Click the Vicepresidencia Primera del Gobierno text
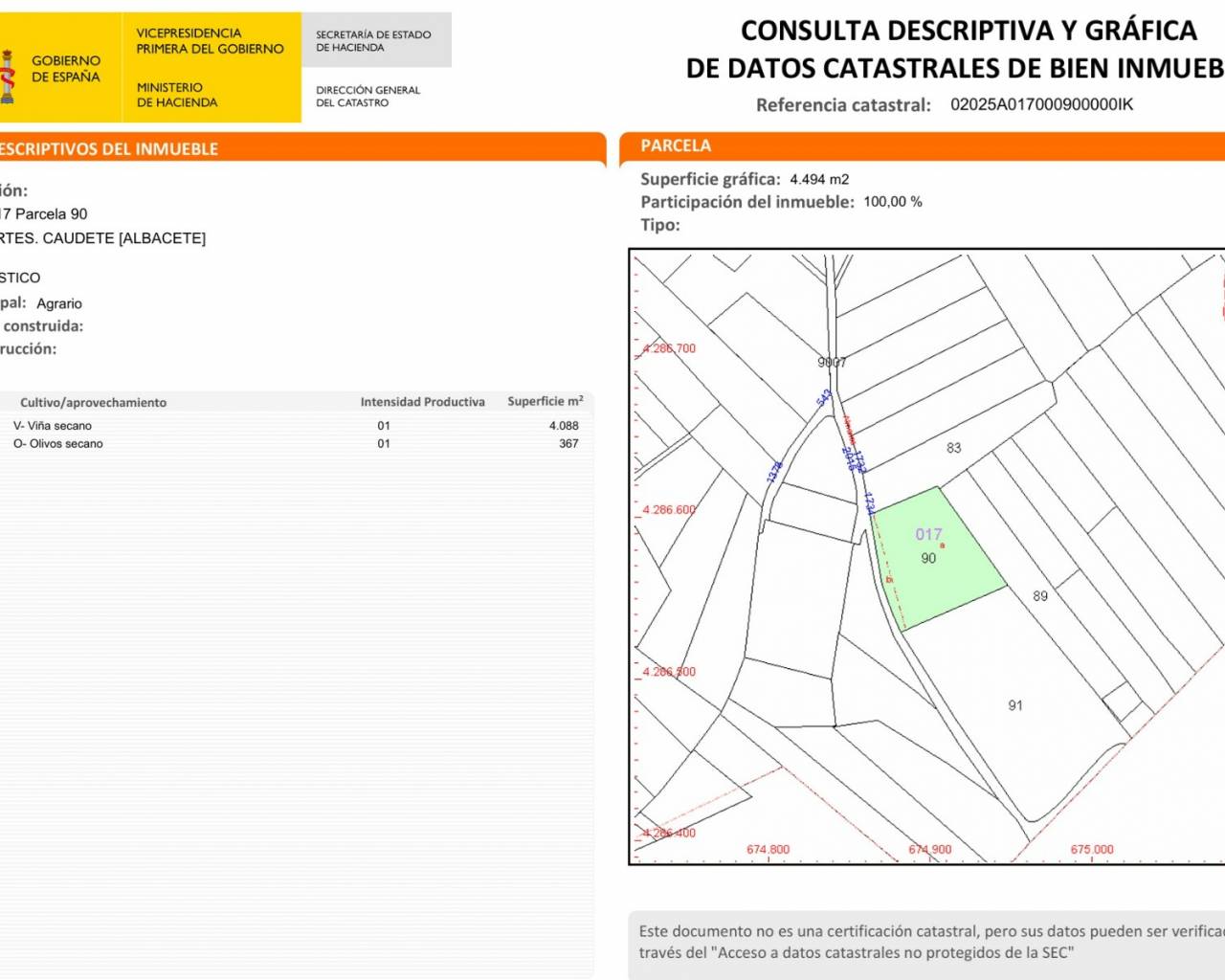This screenshot has width=1225, height=980. [x=210, y=40]
